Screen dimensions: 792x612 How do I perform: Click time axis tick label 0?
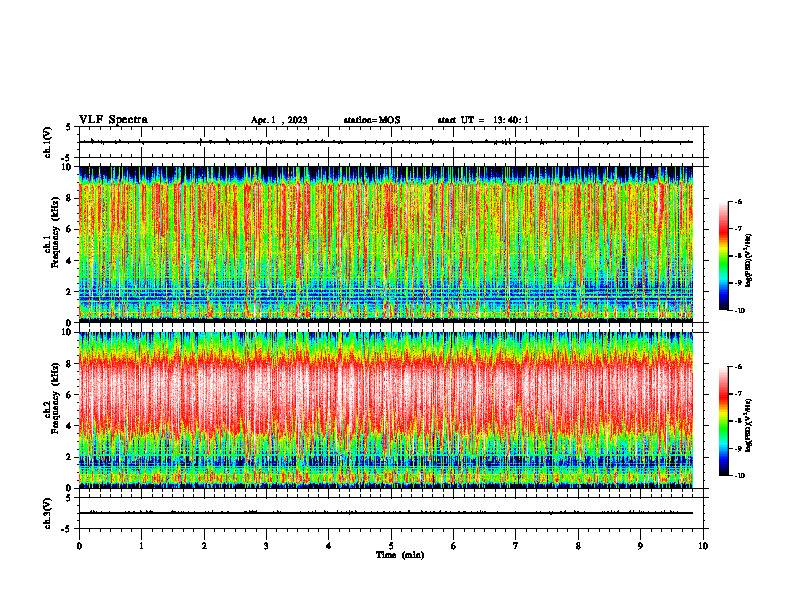(79, 546)
